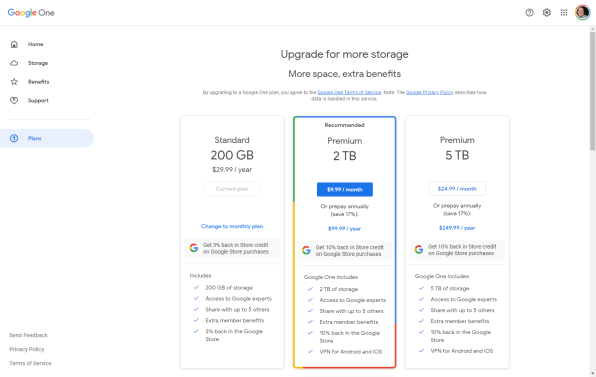The width and height of the screenshot is (596, 377).
Task: Click the "Standard" plan title
Action: (x=232, y=140)
